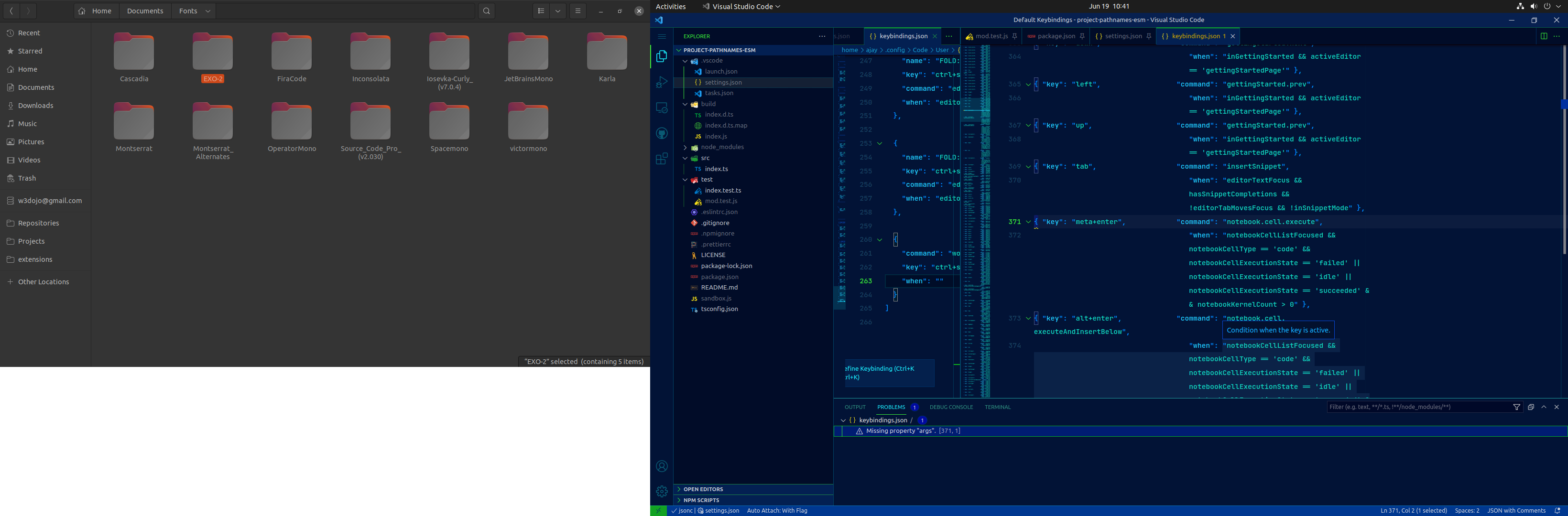Open the Activities overview in the top bar

(x=671, y=7)
